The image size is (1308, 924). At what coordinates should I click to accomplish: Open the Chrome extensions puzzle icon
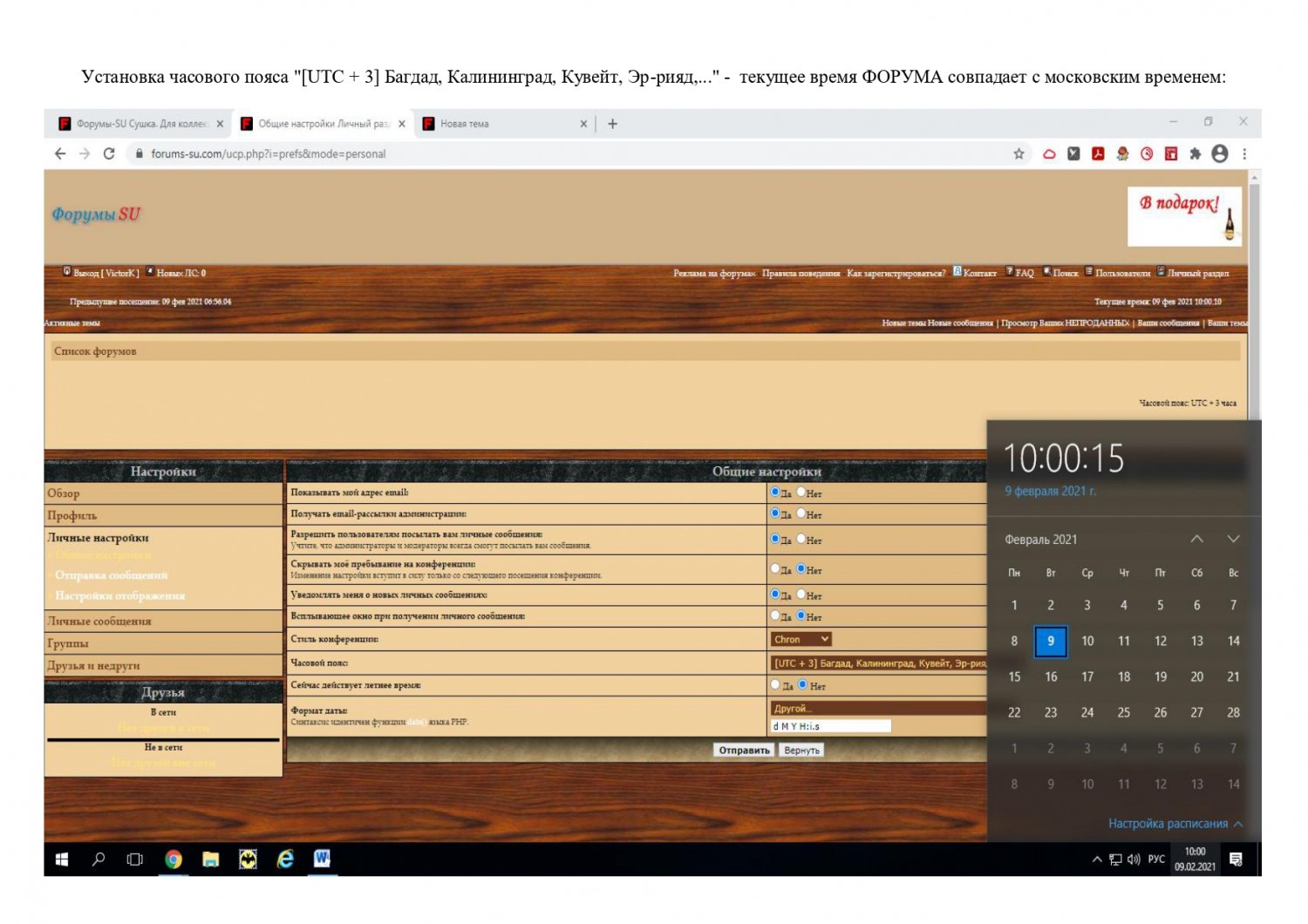click(1196, 154)
